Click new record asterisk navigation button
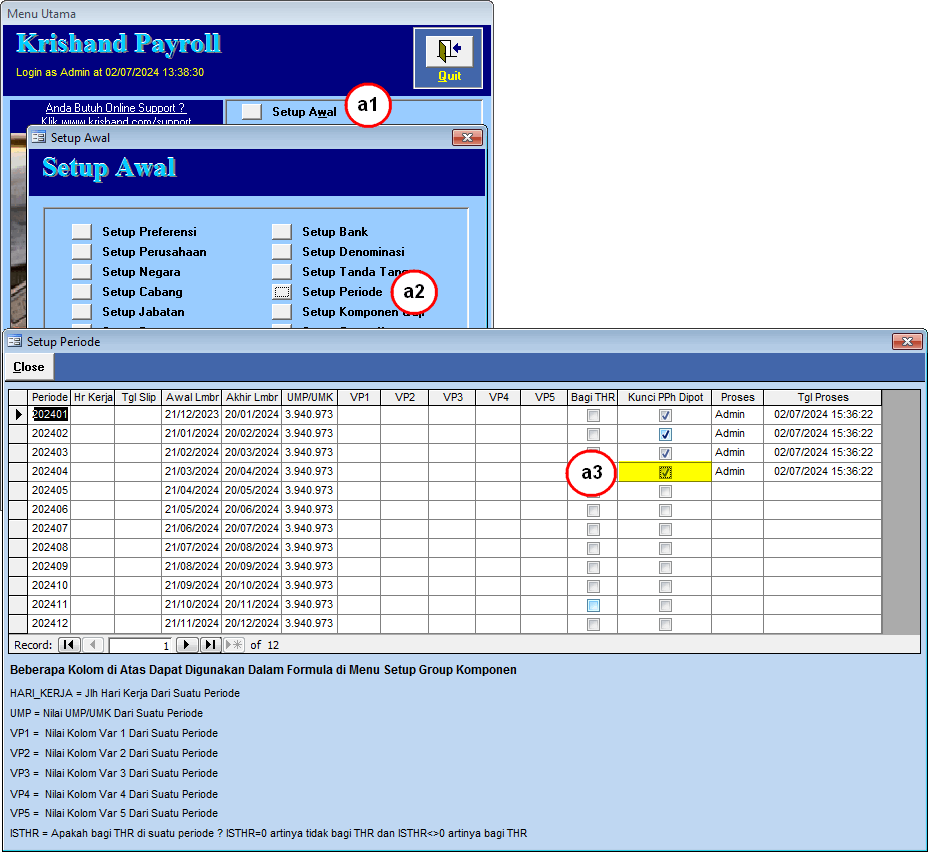 click(234, 645)
